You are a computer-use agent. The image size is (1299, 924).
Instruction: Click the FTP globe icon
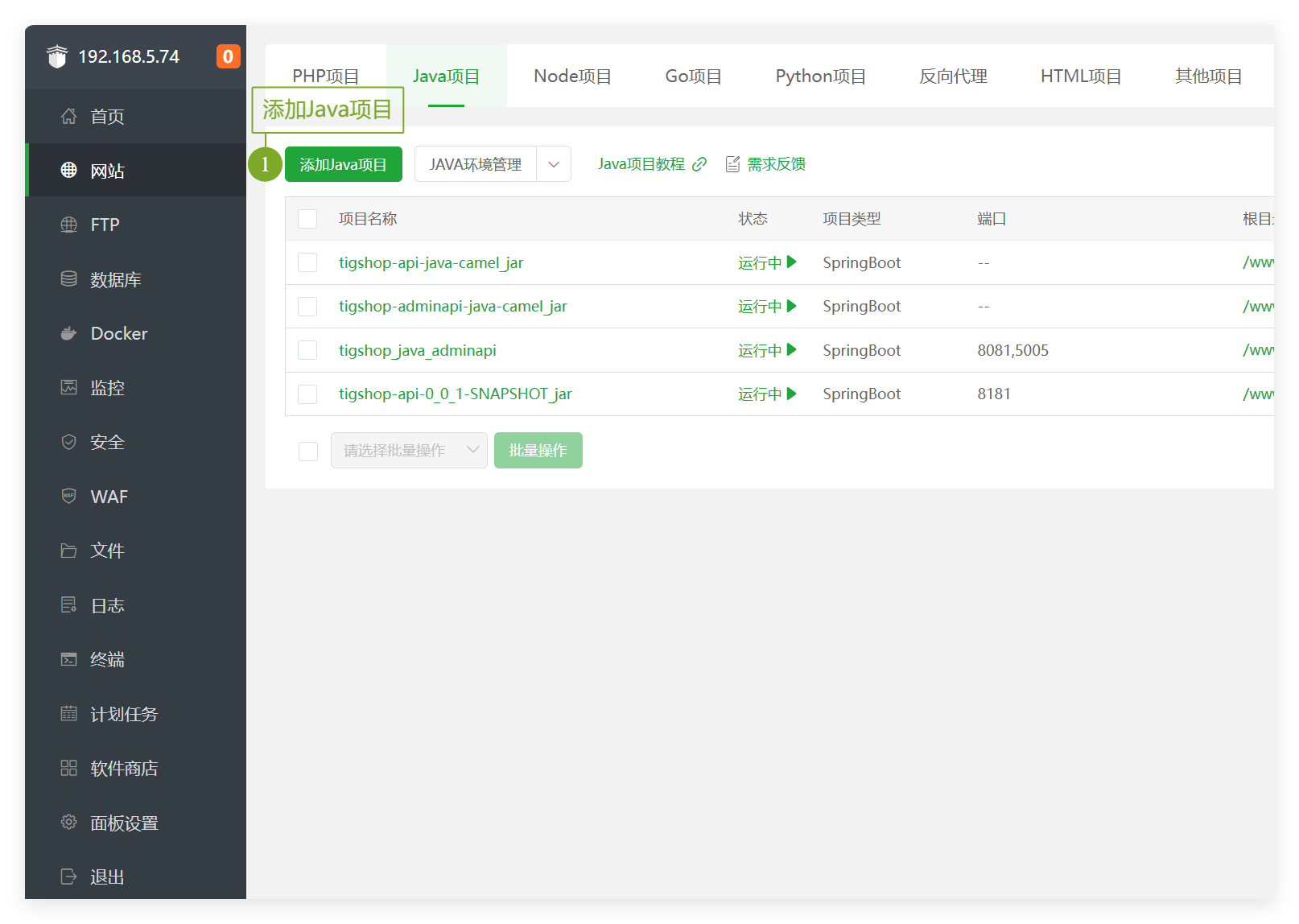(69, 225)
